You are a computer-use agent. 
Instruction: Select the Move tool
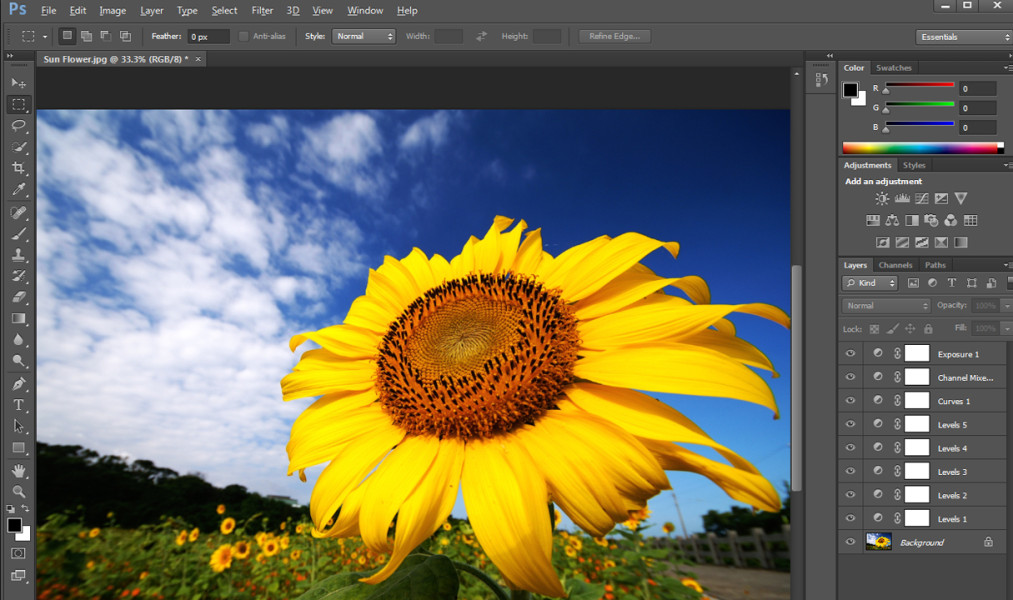coord(18,83)
